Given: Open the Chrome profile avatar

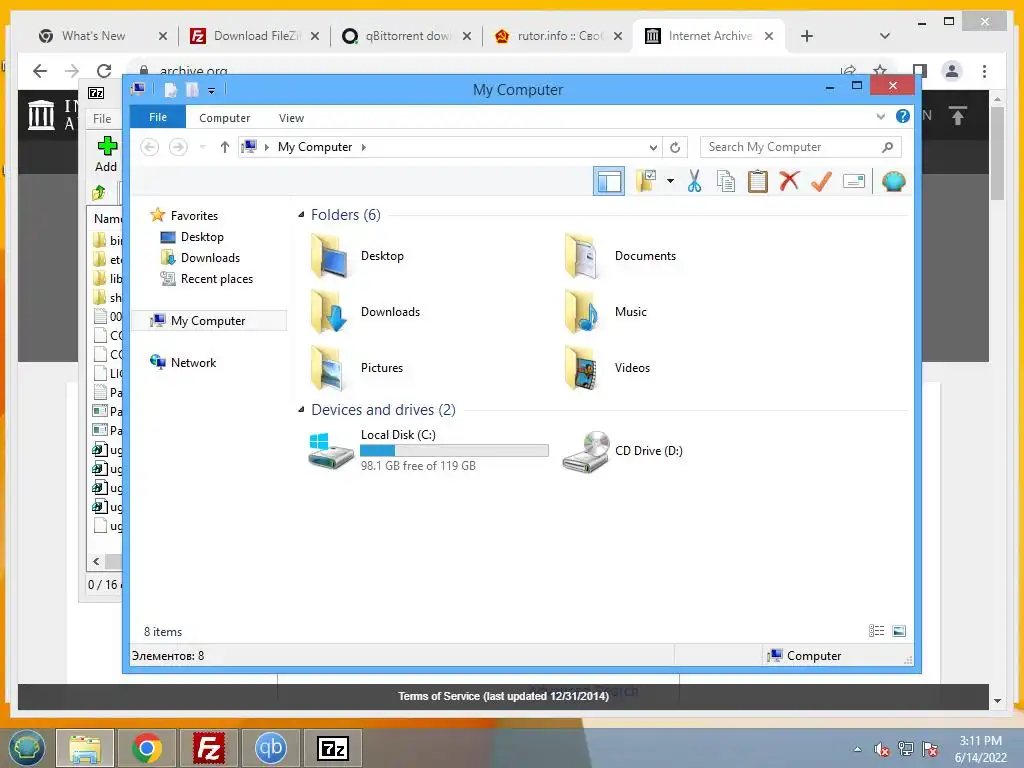Looking at the screenshot, I should tap(952, 71).
